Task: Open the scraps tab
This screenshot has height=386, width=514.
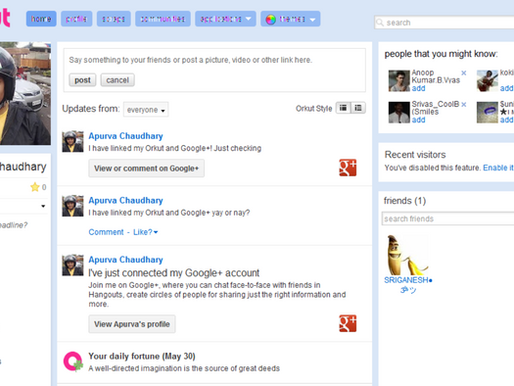Action: pyautogui.click(x=113, y=19)
